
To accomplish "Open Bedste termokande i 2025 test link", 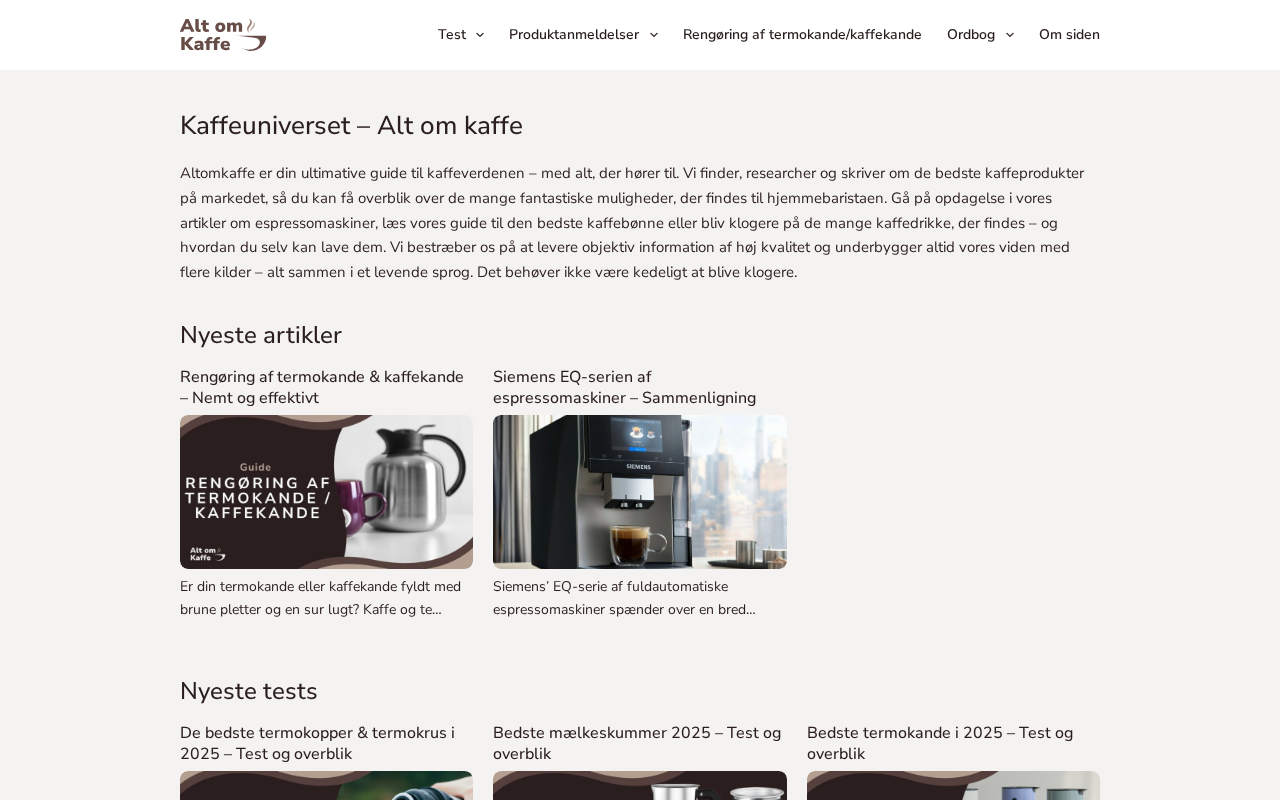I will tap(940, 744).
